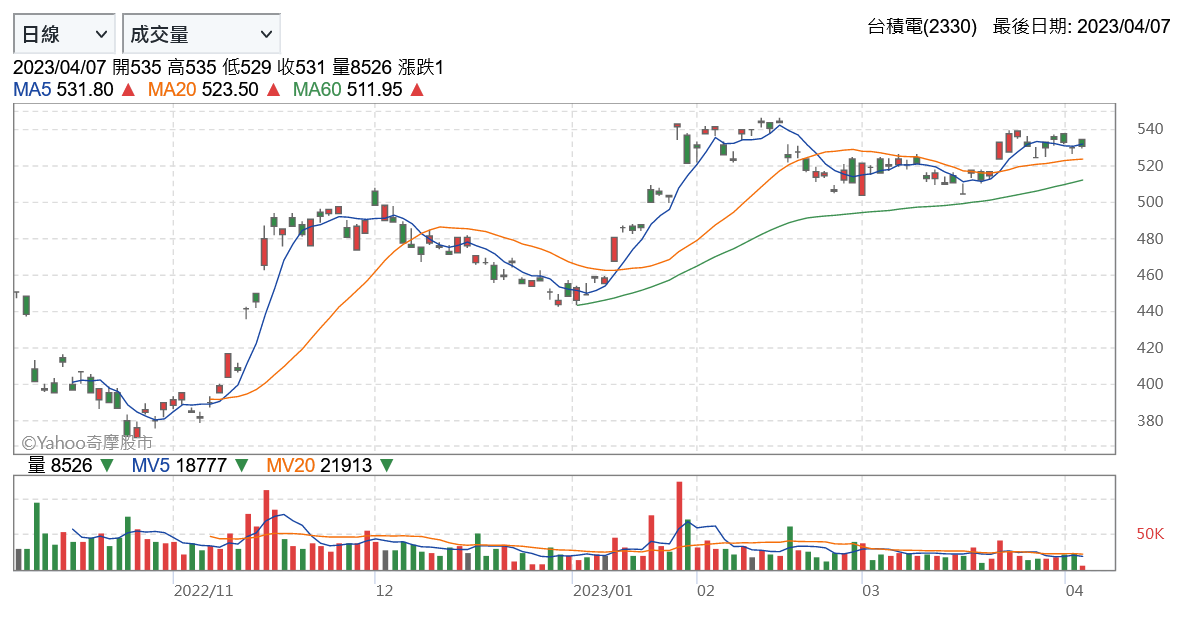The height and width of the screenshot is (622, 1178).
Task: Click the 380 price axis label
Action: 1149,421
